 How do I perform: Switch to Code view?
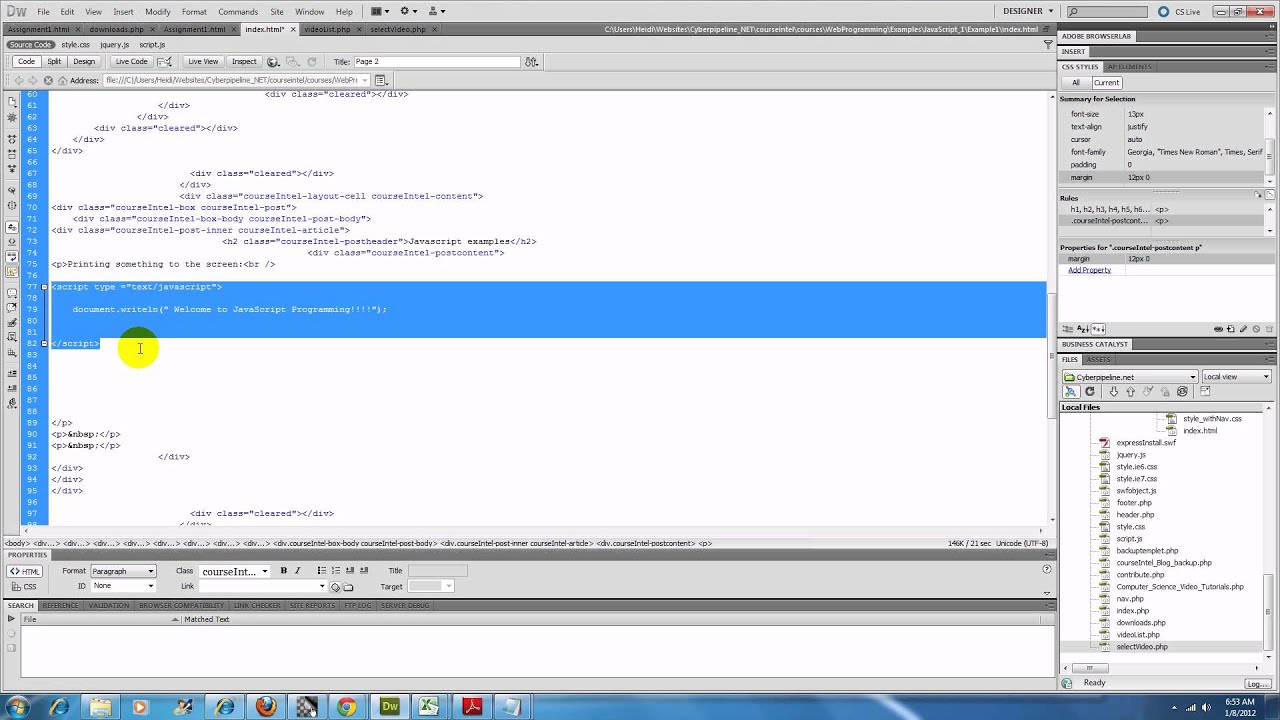(x=26, y=62)
